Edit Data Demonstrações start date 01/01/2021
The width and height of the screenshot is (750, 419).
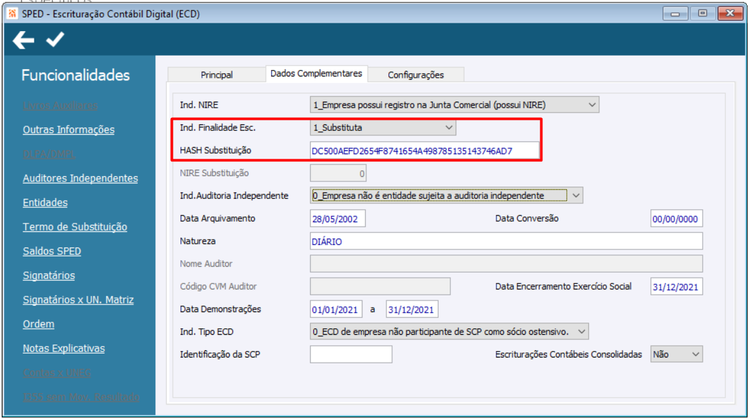pos(336,309)
